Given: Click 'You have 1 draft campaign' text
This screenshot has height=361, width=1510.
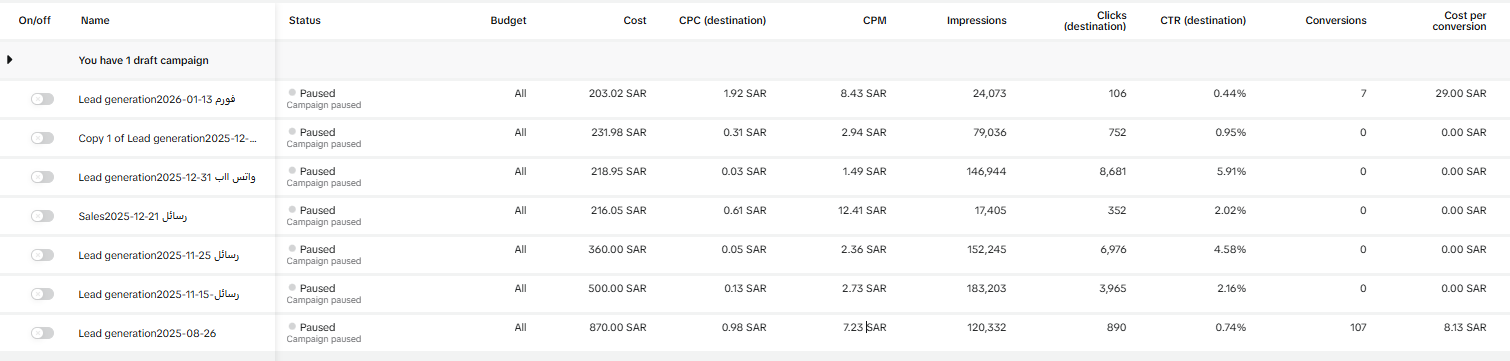Looking at the screenshot, I should click(144, 60).
